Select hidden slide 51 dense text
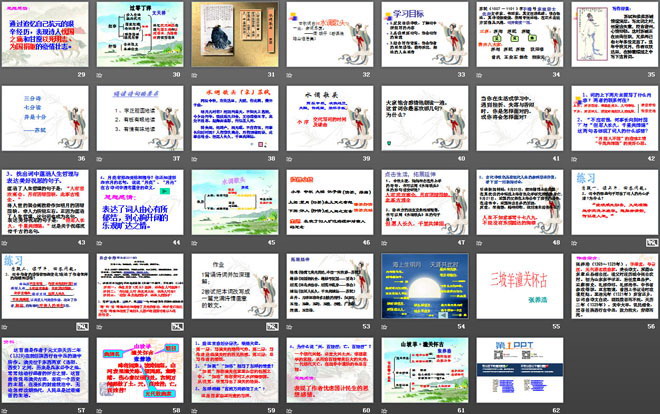The width and height of the screenshot is (660, 414). click(x=140, y=286)
